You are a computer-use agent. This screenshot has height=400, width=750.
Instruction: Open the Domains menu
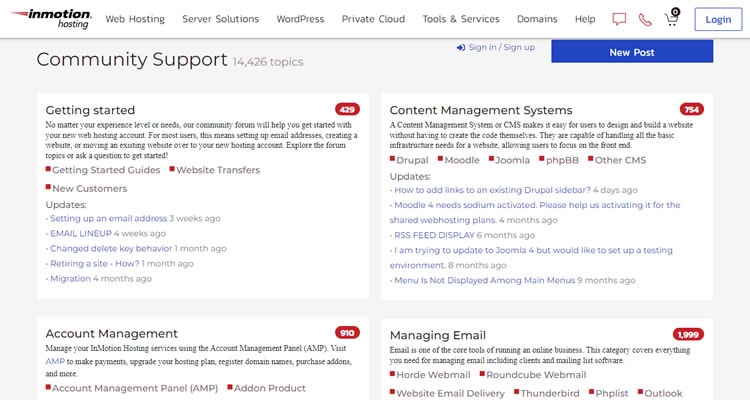click(537, 19)
